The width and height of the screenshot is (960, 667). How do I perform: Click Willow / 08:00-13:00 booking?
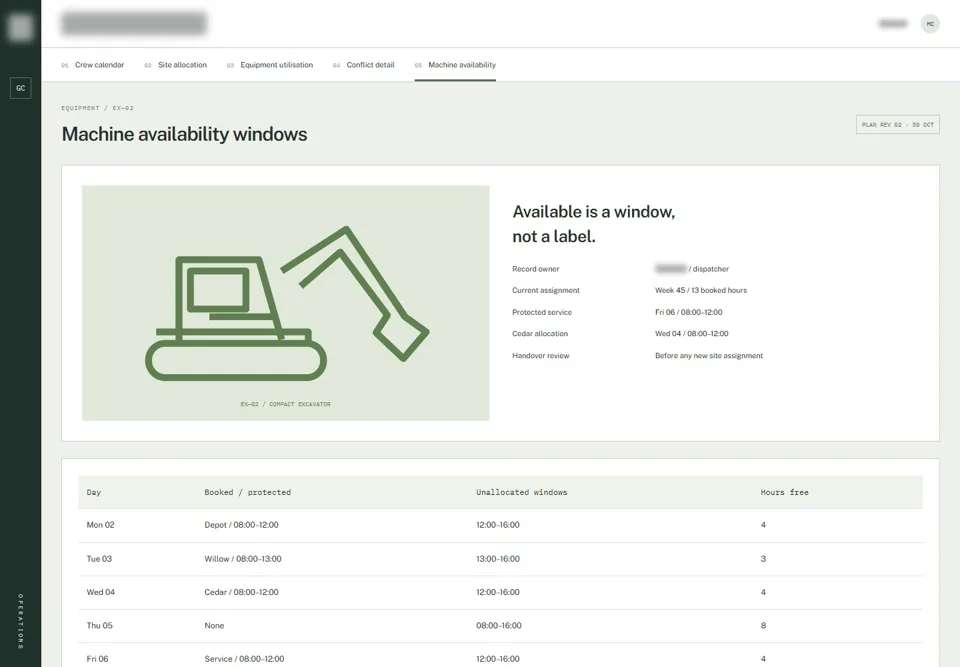243,559
